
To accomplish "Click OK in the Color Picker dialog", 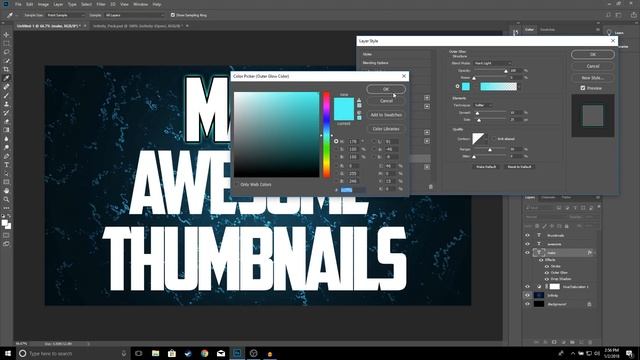I will (386, 89).
